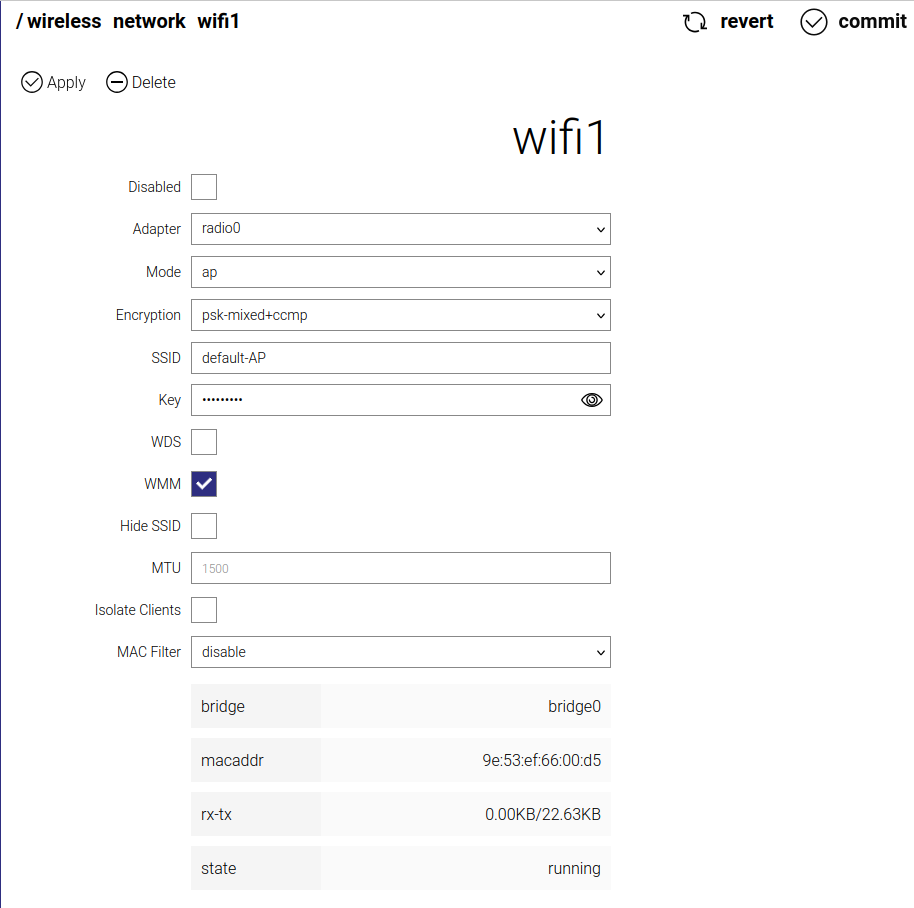Click the Apply checkmark icon
Image resolution: width=914 pixels, height=908 pixels.
pyautogui.click(x=32, y=82)
